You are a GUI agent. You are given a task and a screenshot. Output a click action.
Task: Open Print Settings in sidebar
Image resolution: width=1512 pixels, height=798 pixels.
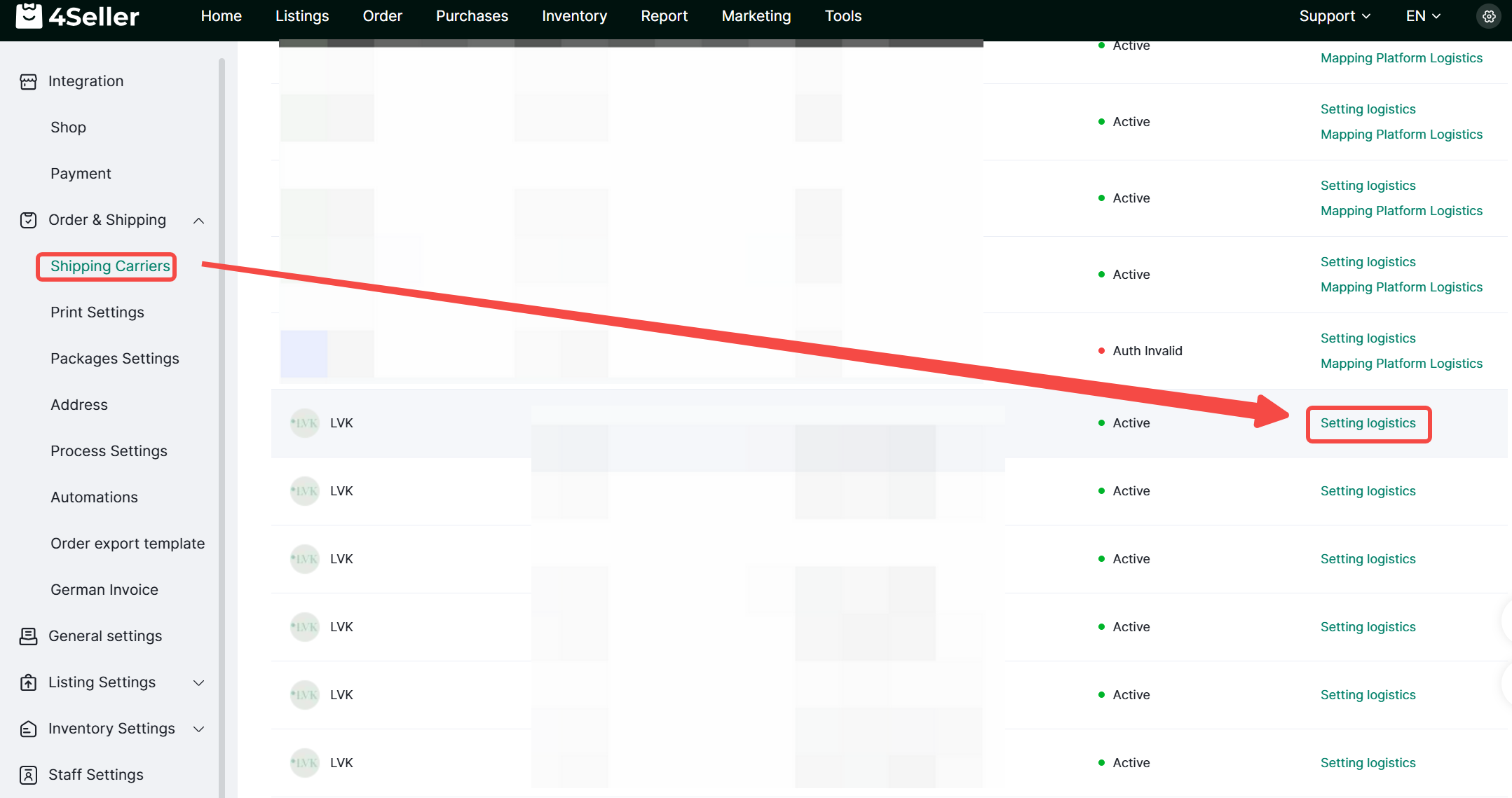97,312
